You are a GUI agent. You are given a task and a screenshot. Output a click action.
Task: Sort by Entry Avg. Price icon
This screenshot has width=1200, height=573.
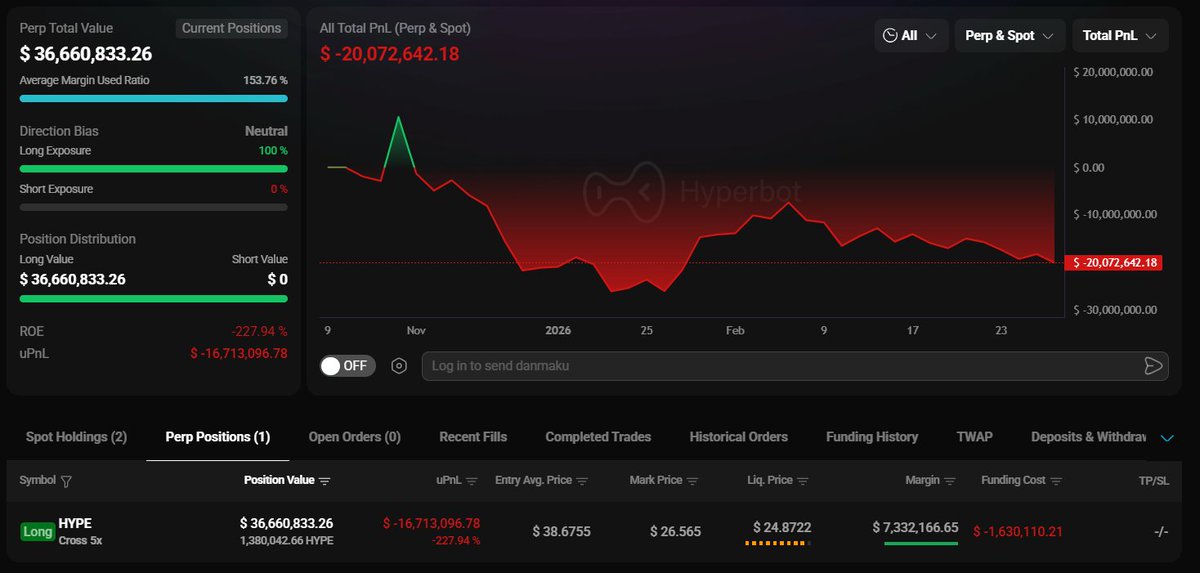click(x=582, y=481)
